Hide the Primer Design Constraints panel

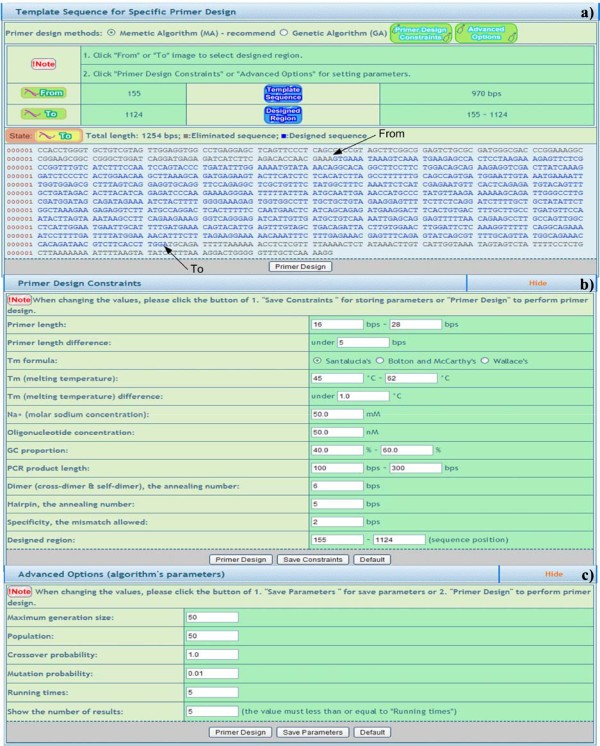(538, 283)
